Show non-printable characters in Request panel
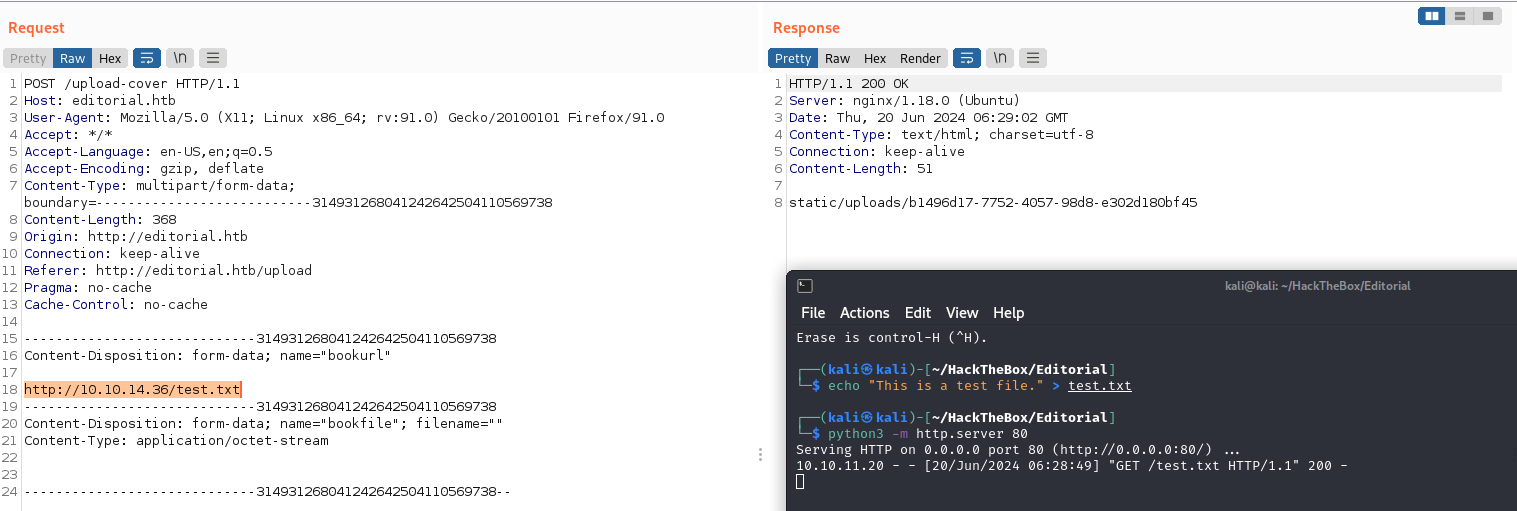 180,58
